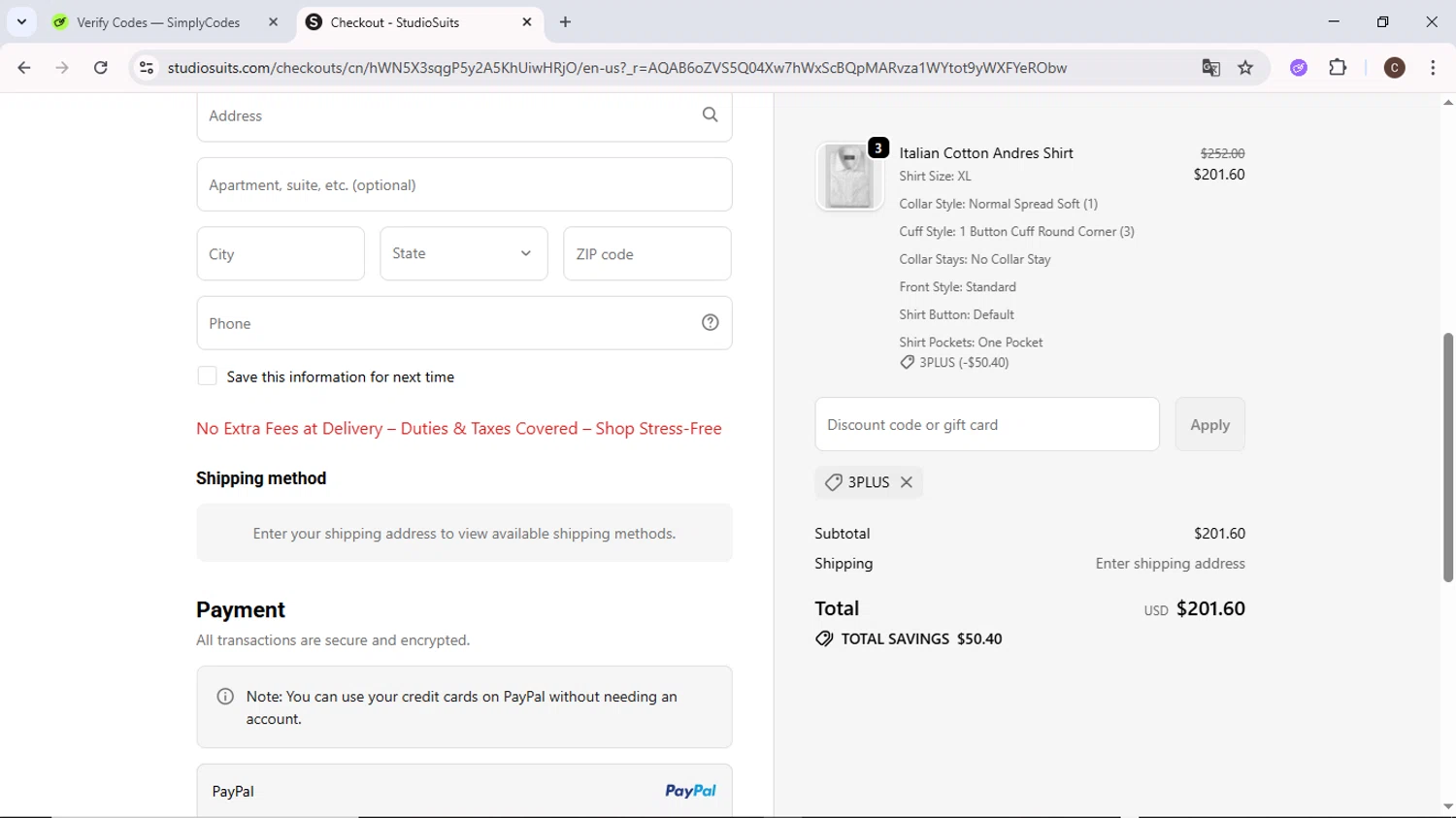Click the browser back arrow
Image resolution: width=1456 pixels, height=818 pixels.
pos(24,68)
